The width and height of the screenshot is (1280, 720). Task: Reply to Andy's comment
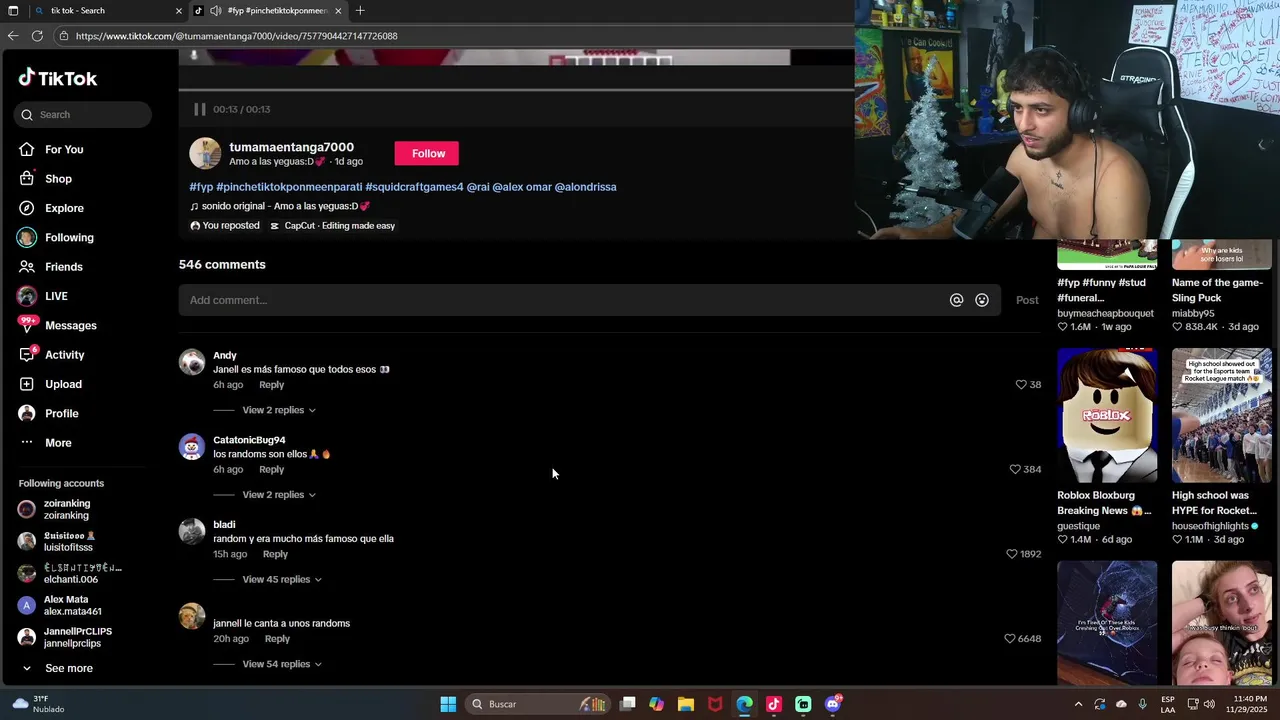point(271,385)
